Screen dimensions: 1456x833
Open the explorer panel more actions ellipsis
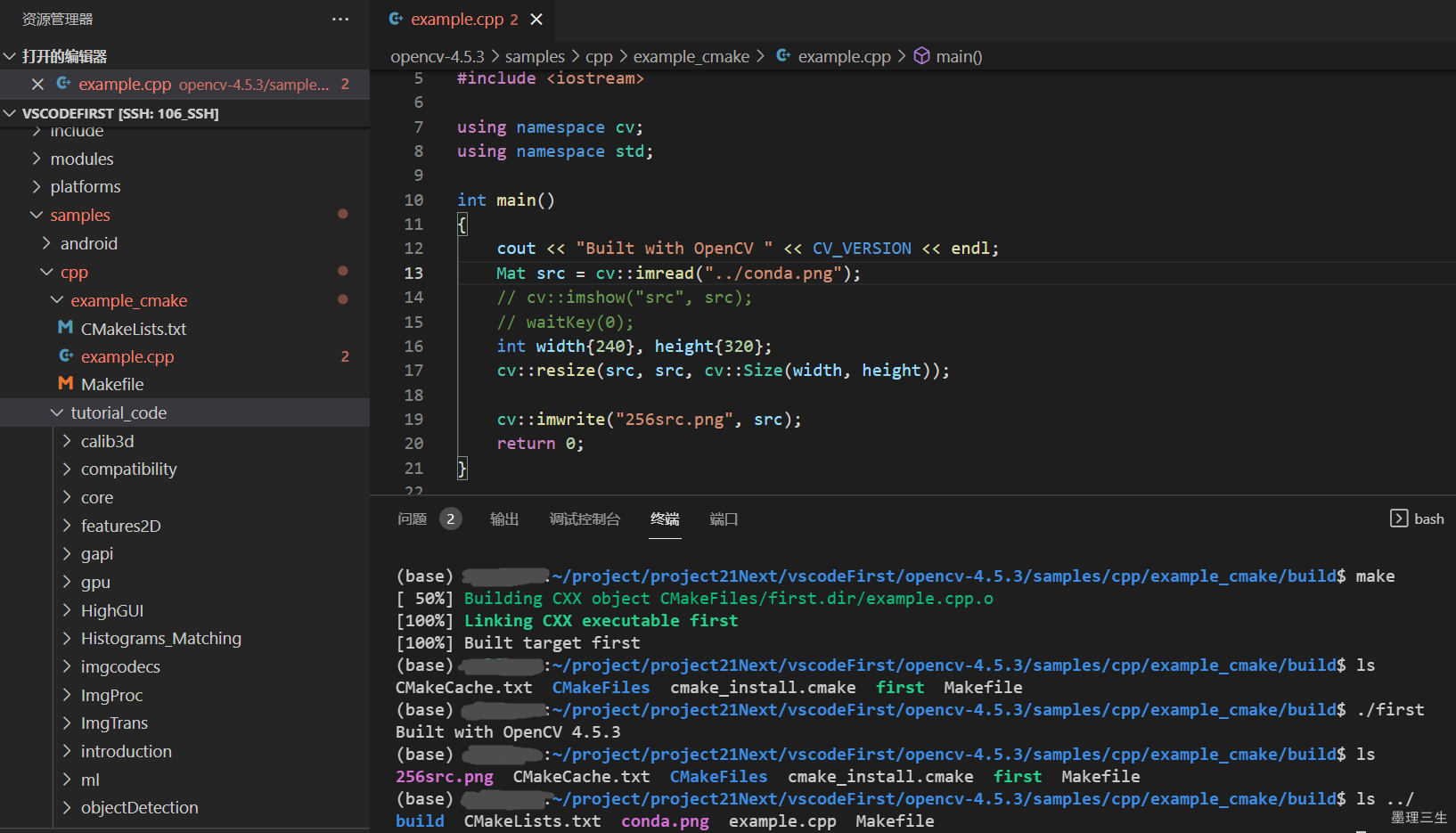[x=340, y=19]
